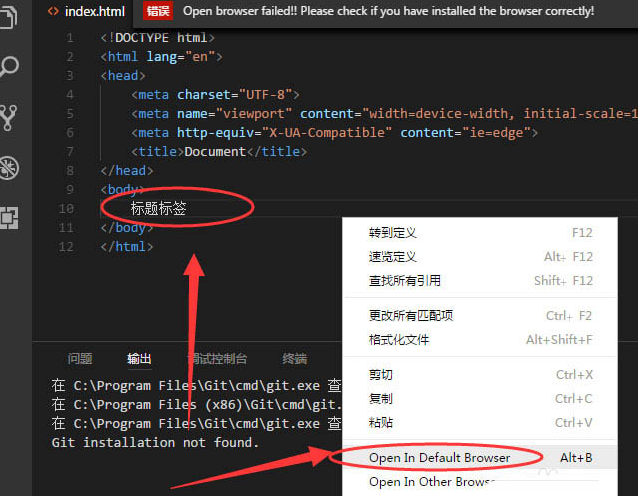Switch to the 输出 panel tab
638x496 pixels.
tap(139, 359)
